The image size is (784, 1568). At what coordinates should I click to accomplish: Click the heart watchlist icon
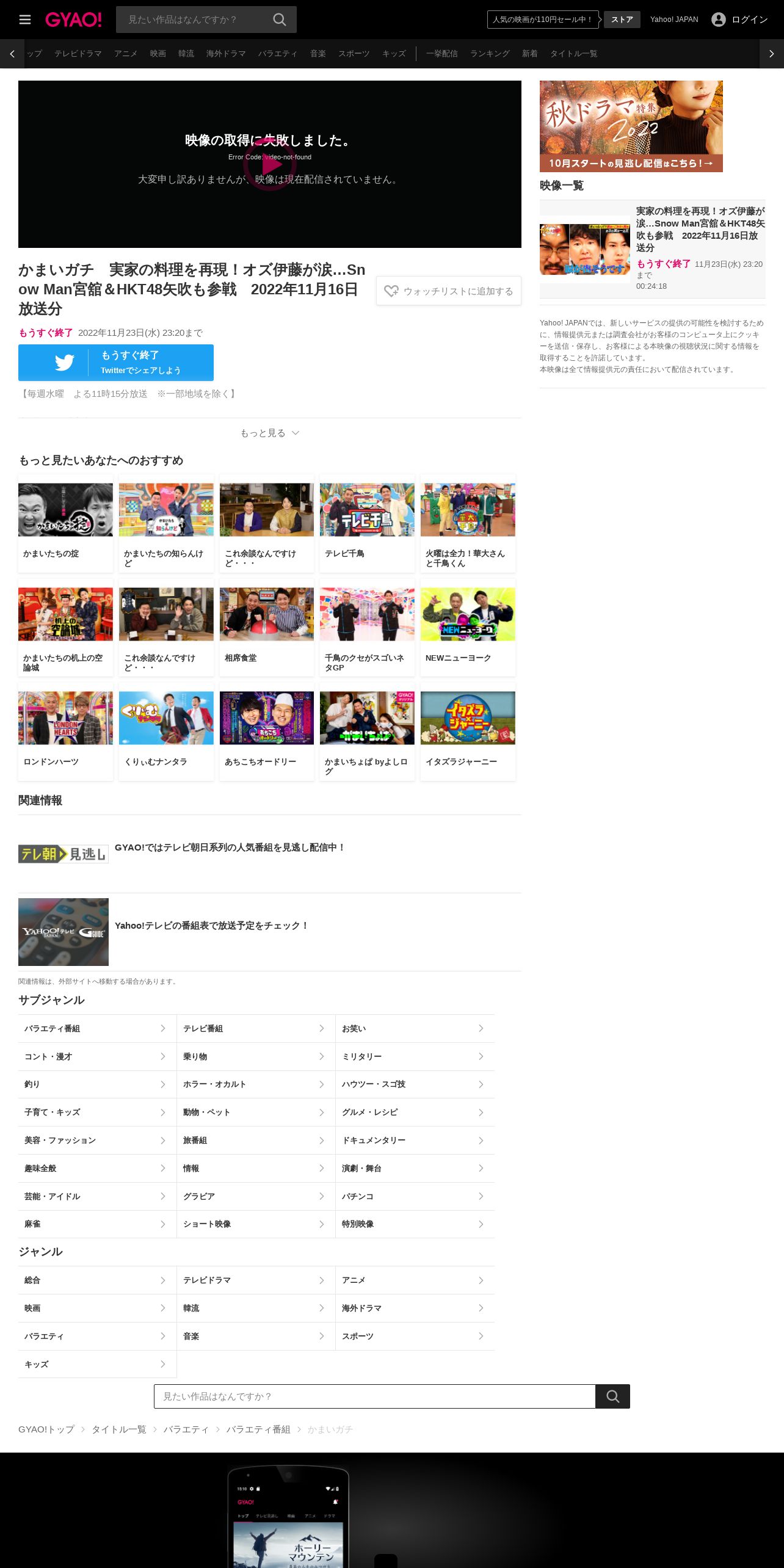[x=391, y=291]
